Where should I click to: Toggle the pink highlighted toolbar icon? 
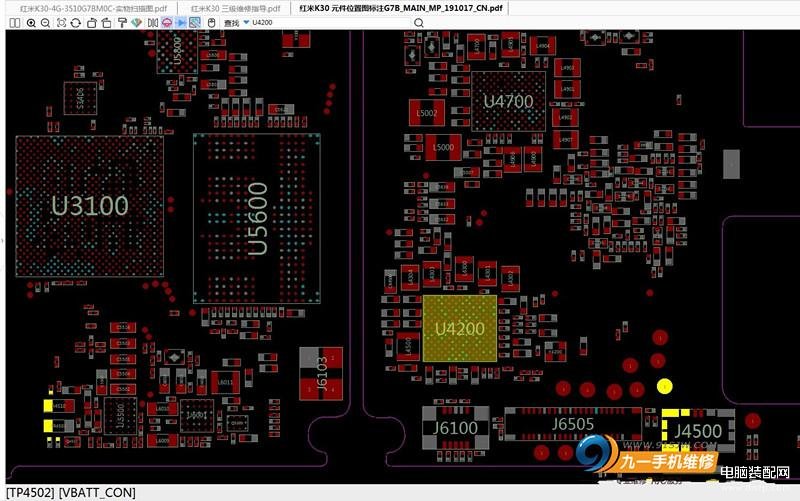(166, 22)
